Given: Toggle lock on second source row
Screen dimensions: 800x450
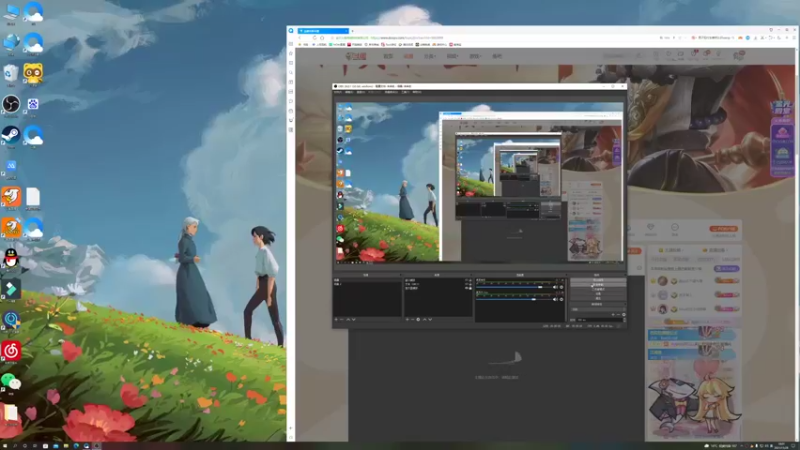Looking at the screenshot, I should tap(470, 284).
